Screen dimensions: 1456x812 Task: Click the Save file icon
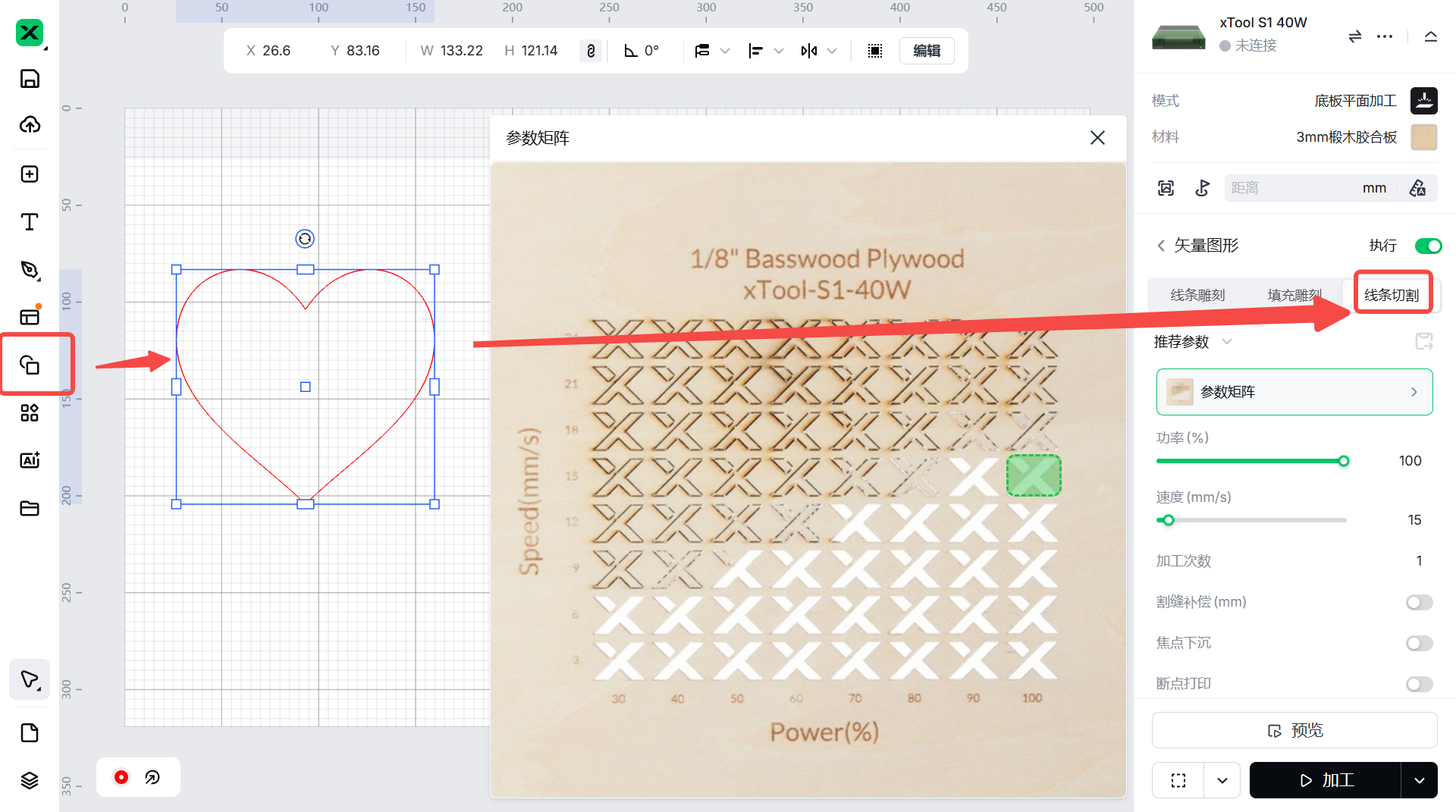(x=30, y=79)
